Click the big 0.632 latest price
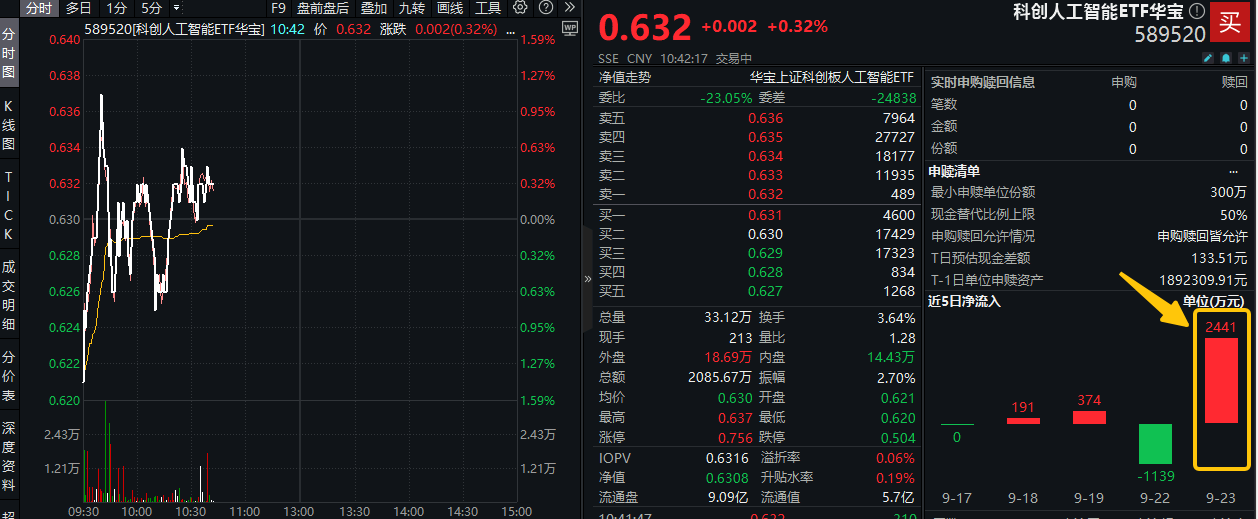Image resolution: width=1258 pixels, height=519 pixels. click(x=645, y=26)
